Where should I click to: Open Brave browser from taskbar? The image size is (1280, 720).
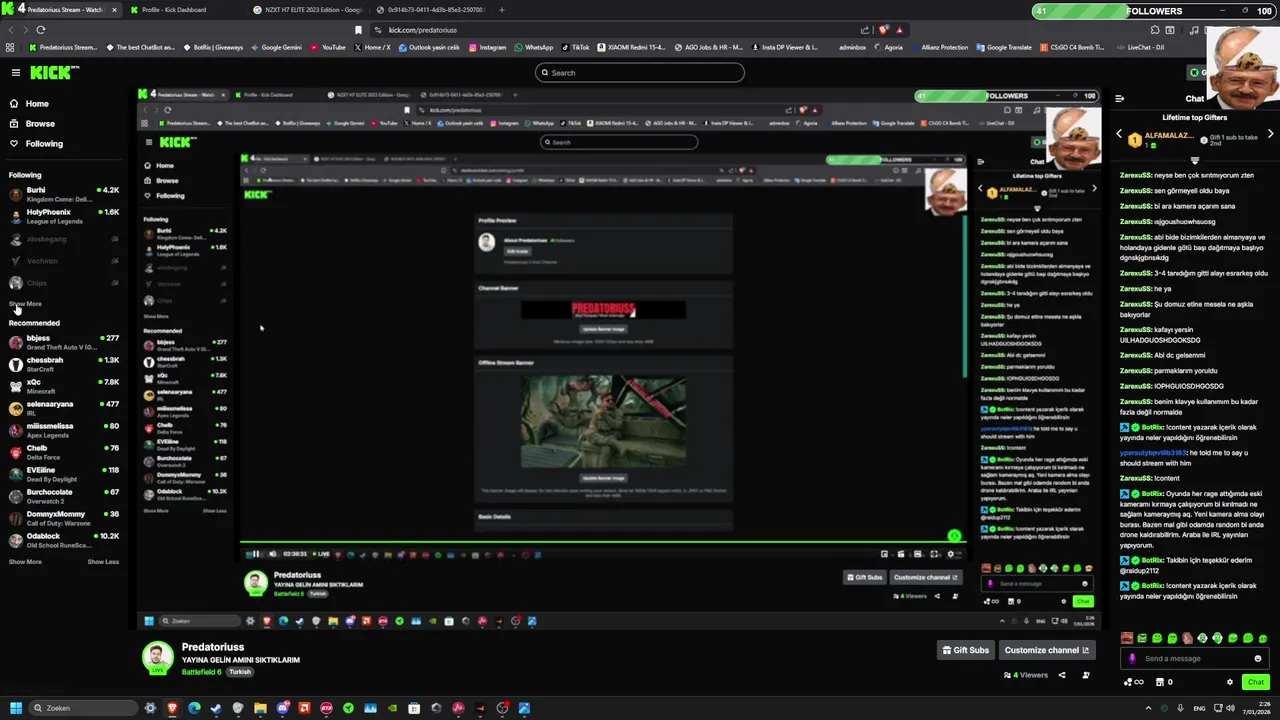[x=172, y=708]
